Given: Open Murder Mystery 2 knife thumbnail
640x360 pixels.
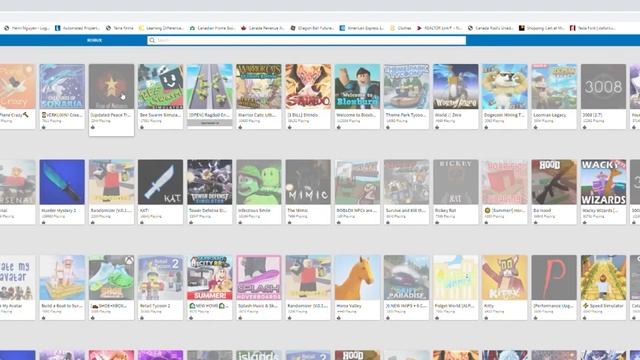Looking at the screenshot, I should pos(62,182).
